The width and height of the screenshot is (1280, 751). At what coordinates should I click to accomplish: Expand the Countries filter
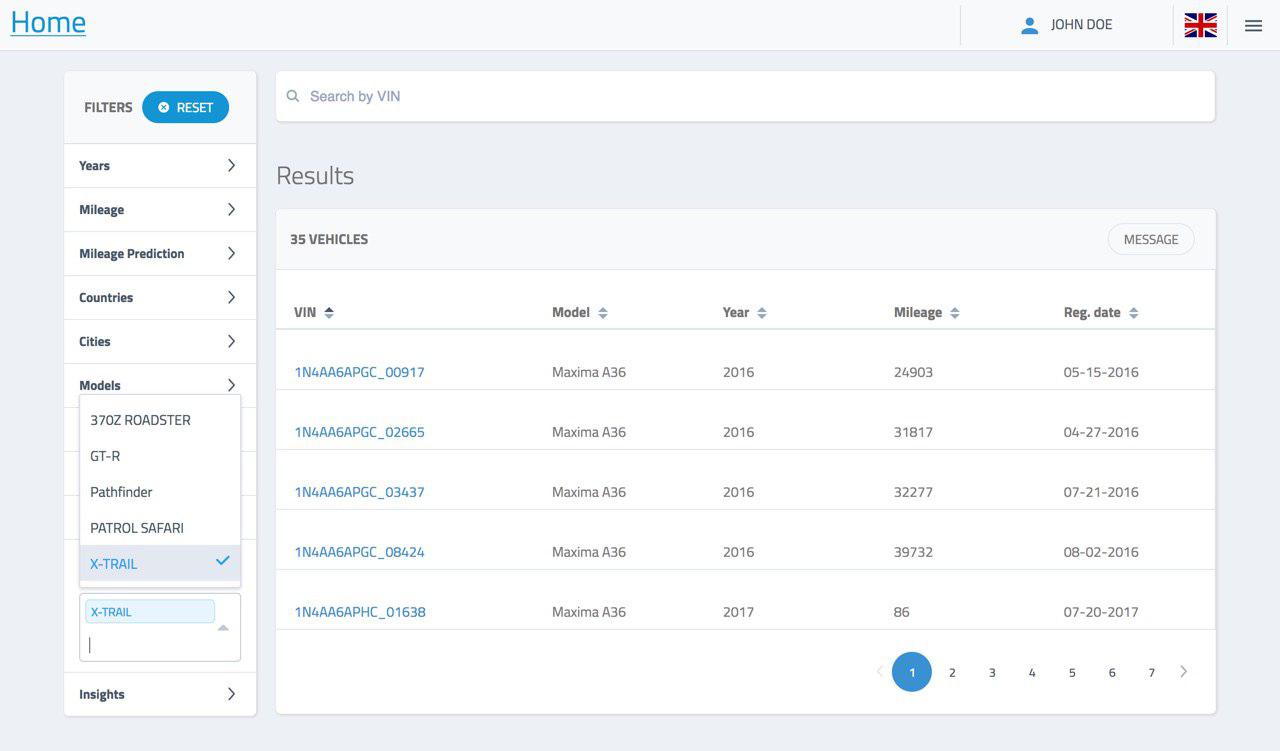(x=160, y=298)
